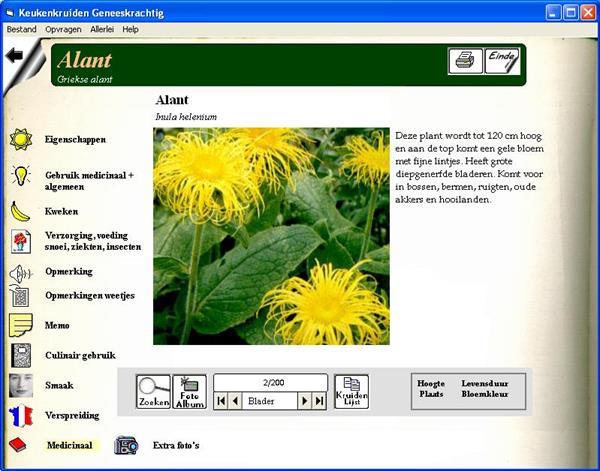Go to the next herb record
This screenshot has height=471, width=600.
pos(305,401)
